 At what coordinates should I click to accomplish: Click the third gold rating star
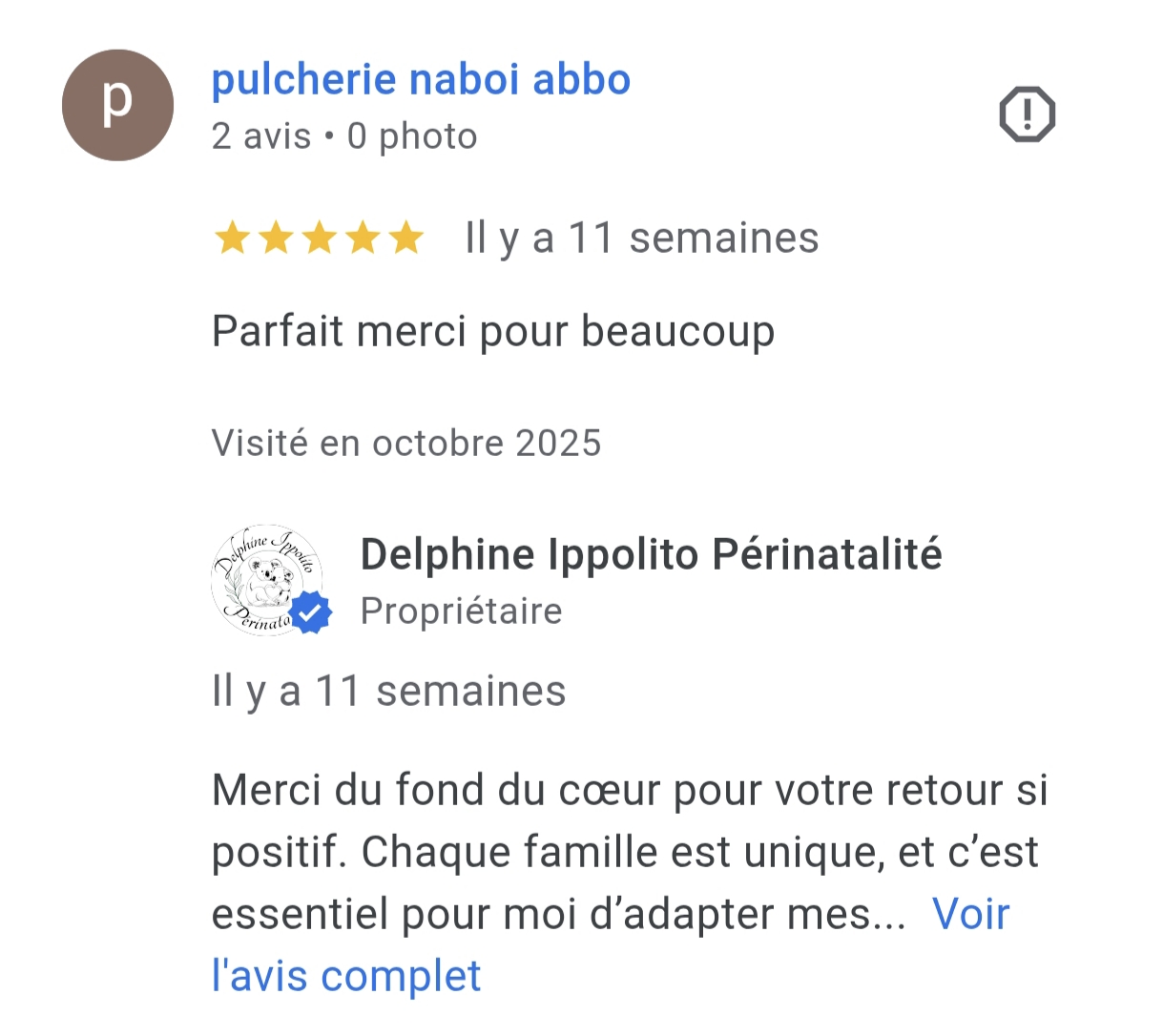click(319, 238)
